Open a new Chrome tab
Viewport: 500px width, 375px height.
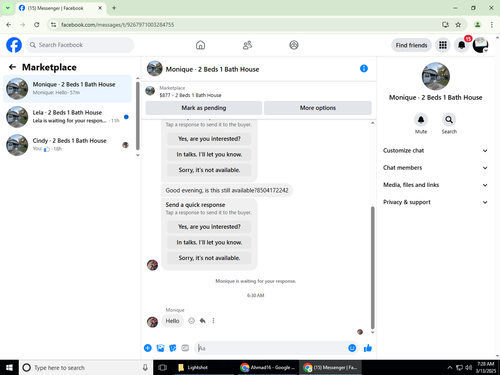click(x=114, y=8)
